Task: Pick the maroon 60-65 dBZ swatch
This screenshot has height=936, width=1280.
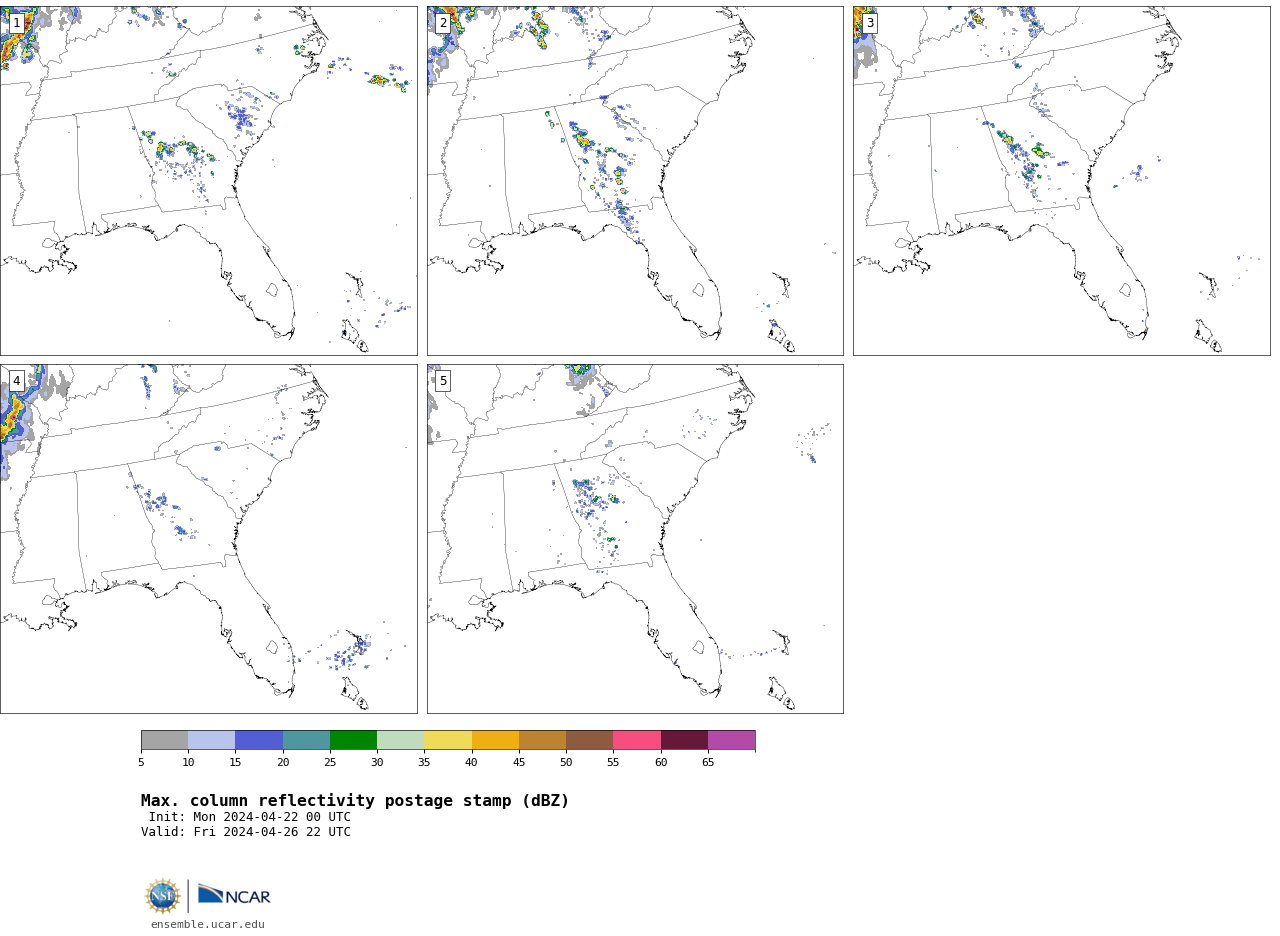Action: [x=684, y=740]
